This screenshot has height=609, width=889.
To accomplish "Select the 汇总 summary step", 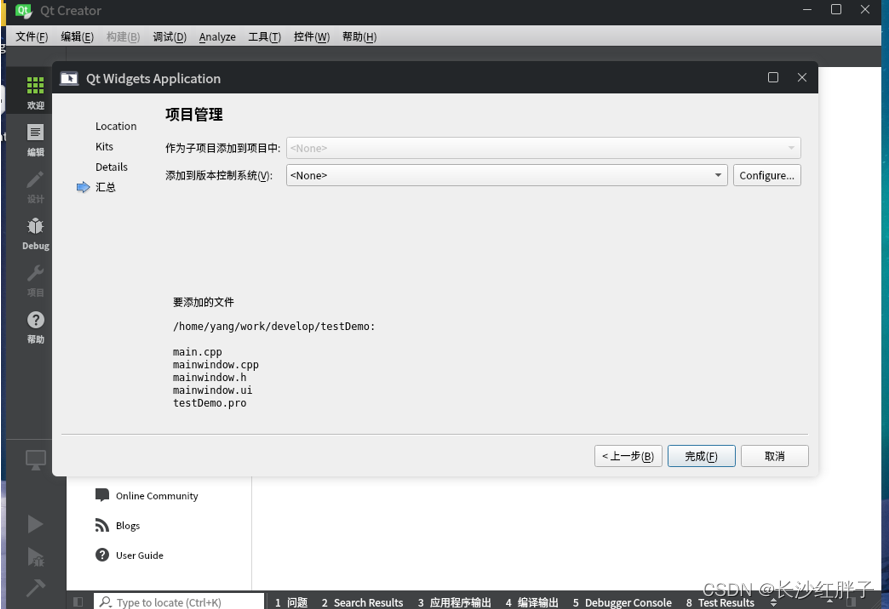I will pos(105,187).
